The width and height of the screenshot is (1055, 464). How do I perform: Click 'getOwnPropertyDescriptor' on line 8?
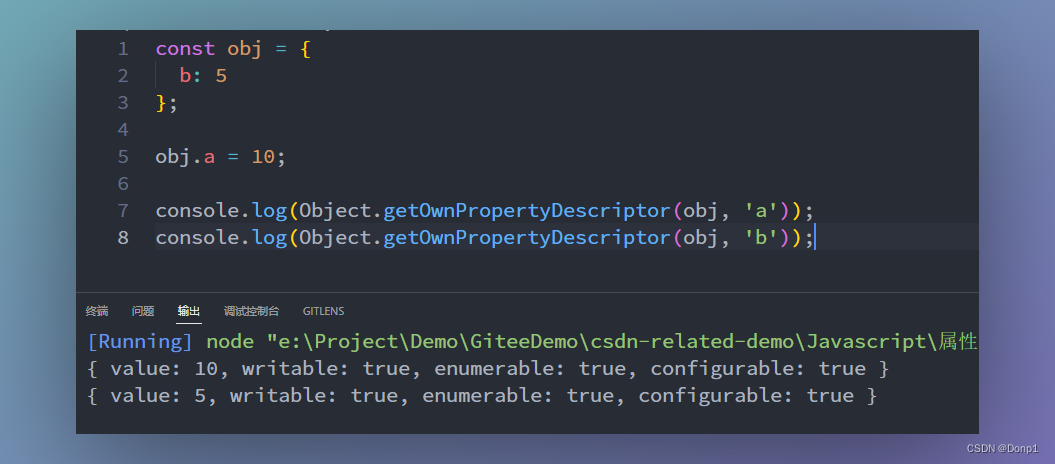click(x=527, y=238)
